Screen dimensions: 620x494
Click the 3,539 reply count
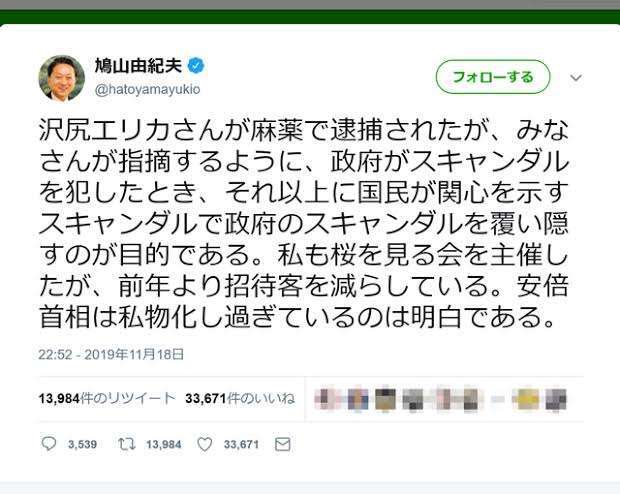(82, 445)
